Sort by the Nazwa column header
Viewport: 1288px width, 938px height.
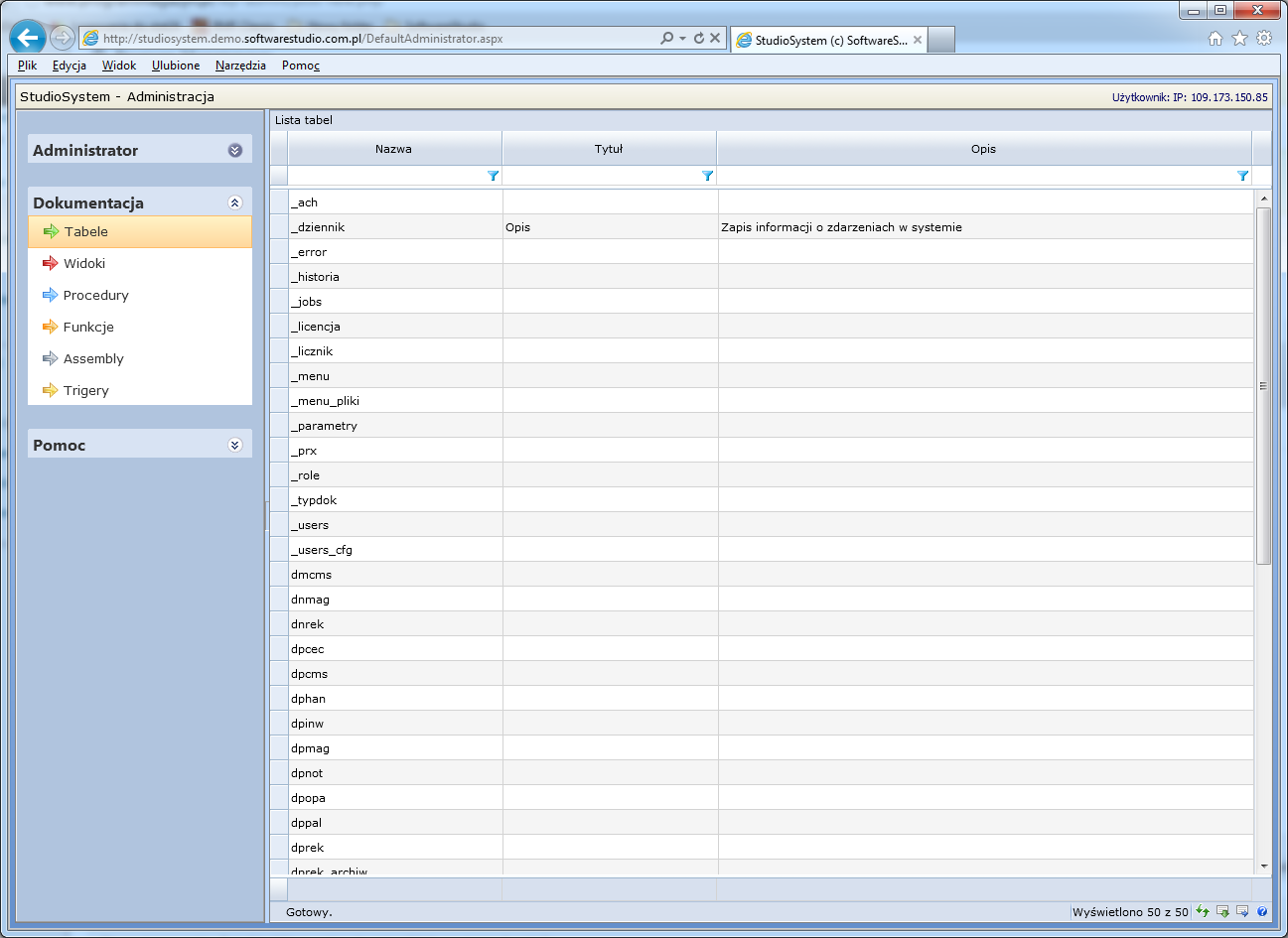393,149
